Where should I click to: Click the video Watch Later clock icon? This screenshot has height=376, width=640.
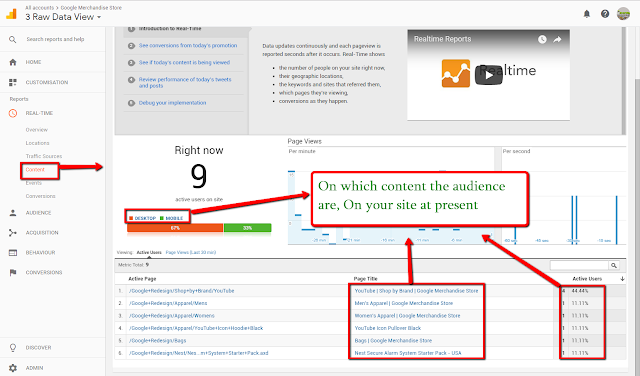point(542,39)
